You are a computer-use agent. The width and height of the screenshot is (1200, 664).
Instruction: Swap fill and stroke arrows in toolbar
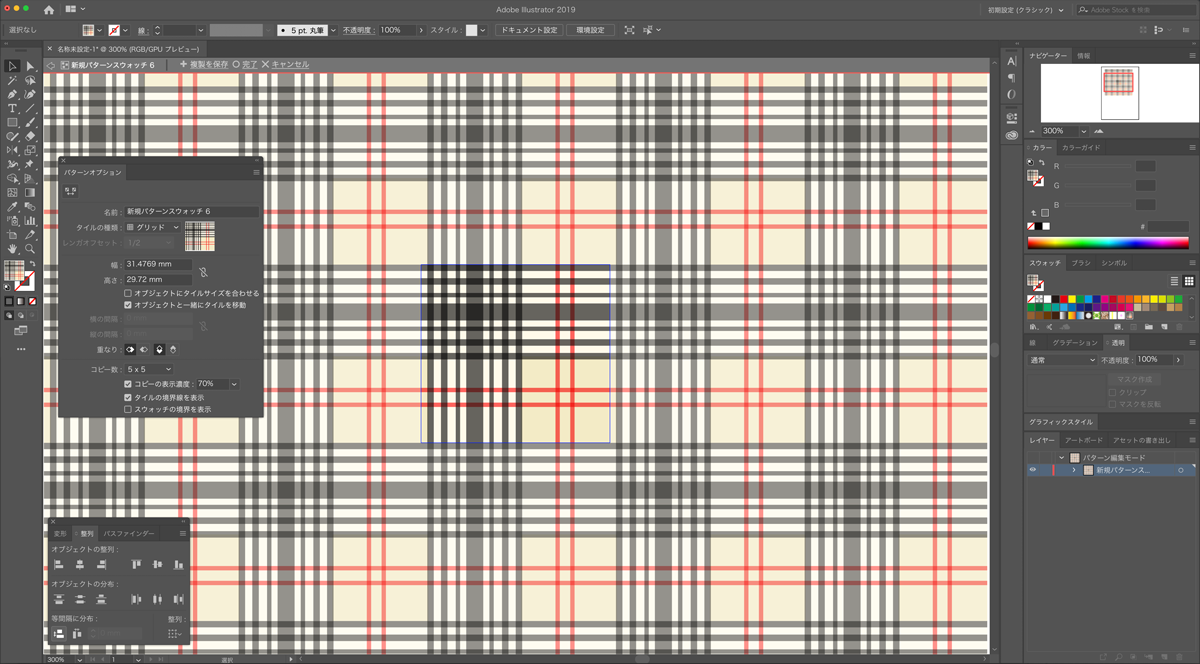click(x=32, y=264)
